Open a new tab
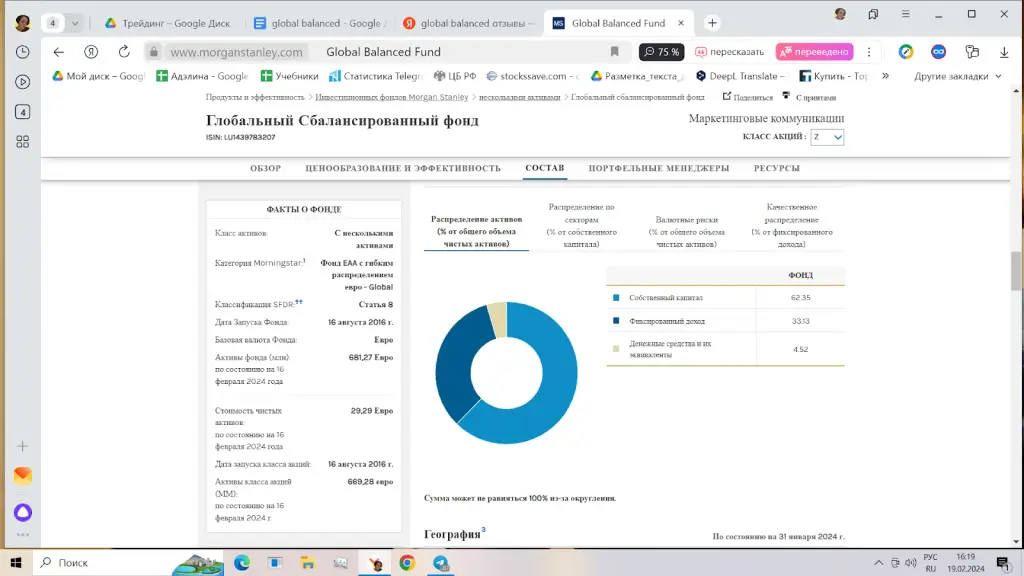The height and width of the screenshot is (576, 1024). (712, 23)
